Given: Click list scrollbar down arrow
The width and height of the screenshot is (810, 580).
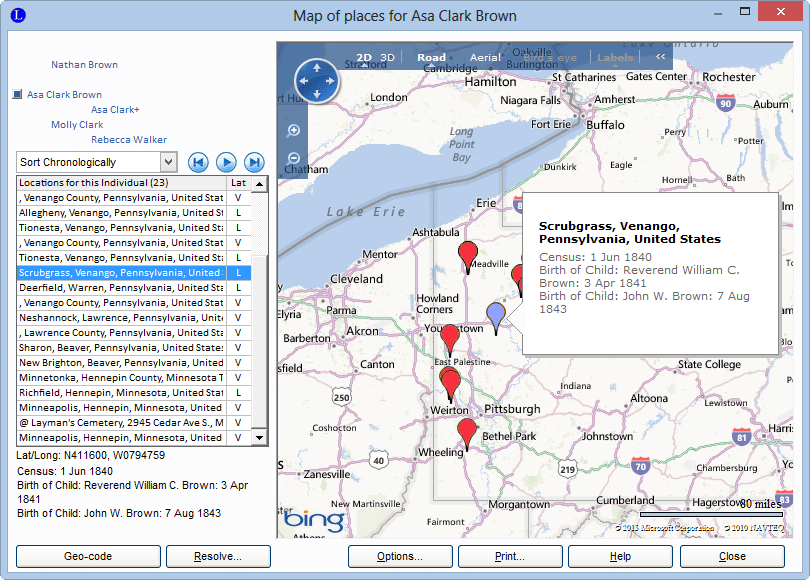Looking at the screenshot, I should coord(259,437).
